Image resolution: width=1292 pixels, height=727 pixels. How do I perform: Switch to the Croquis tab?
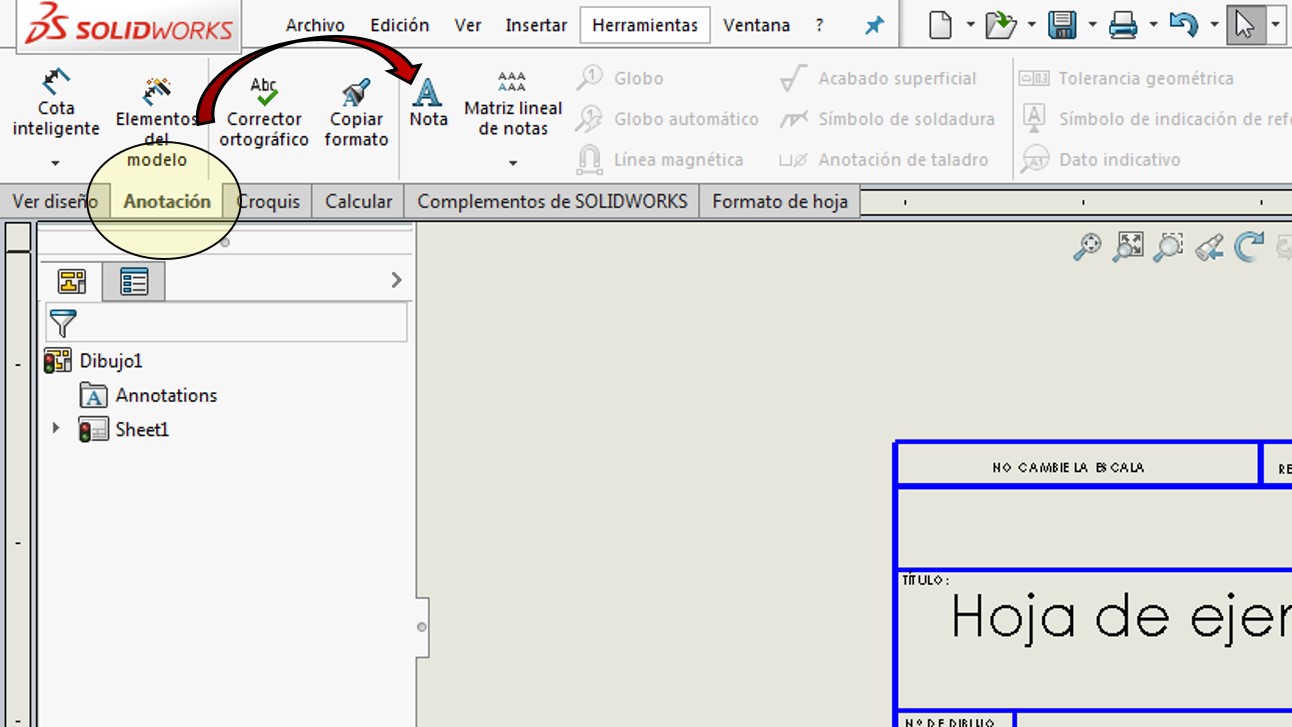[x=268, y=201]
